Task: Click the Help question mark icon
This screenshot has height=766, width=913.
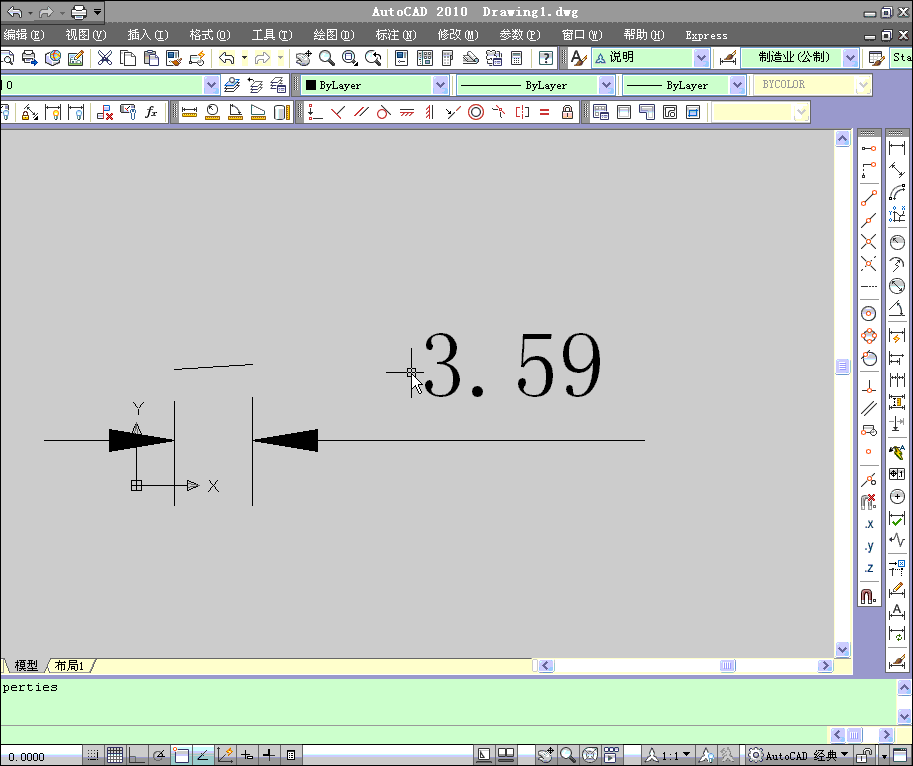Action: pos(546,58)
